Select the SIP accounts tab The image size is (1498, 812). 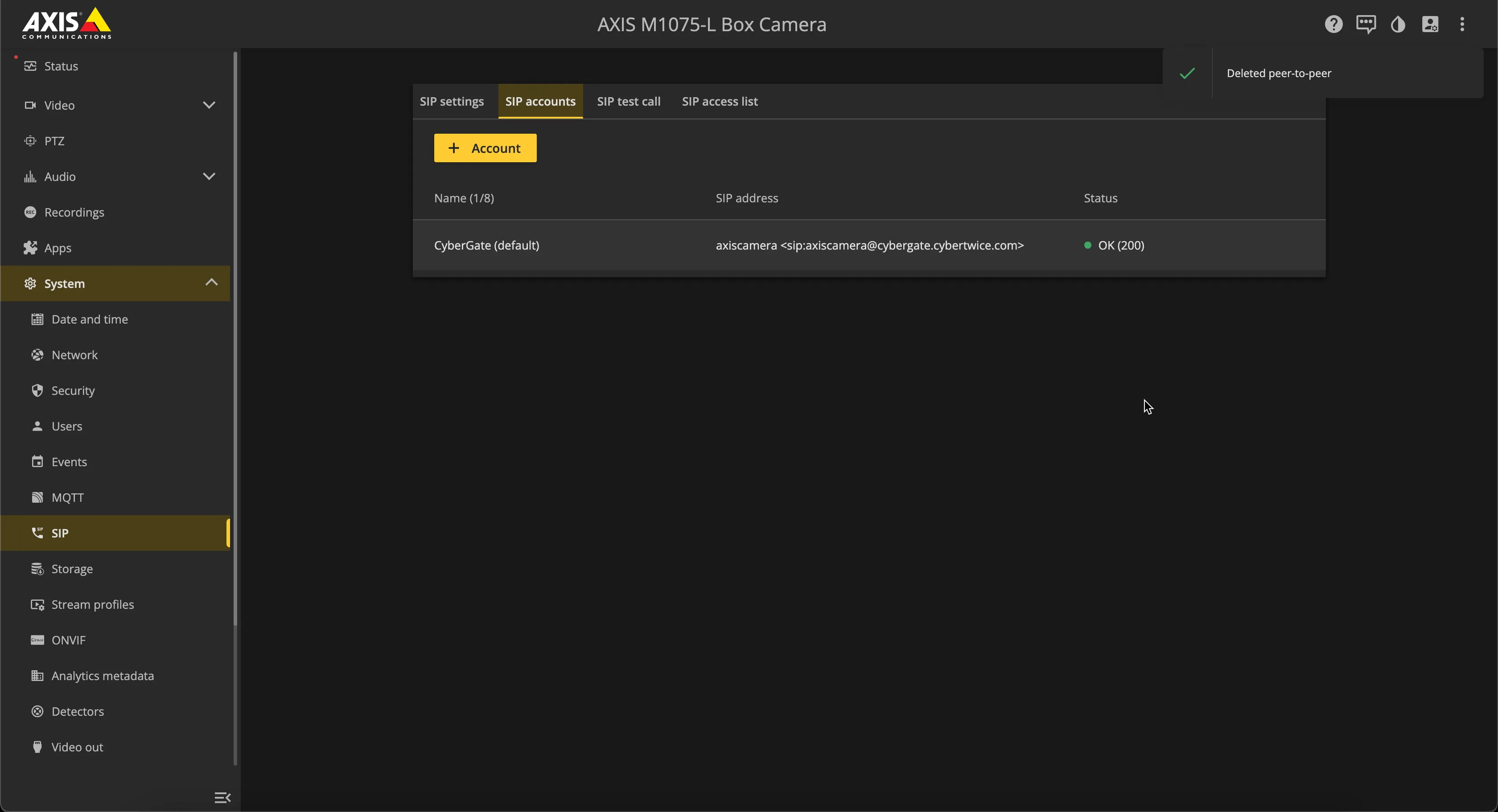[540, 101]
